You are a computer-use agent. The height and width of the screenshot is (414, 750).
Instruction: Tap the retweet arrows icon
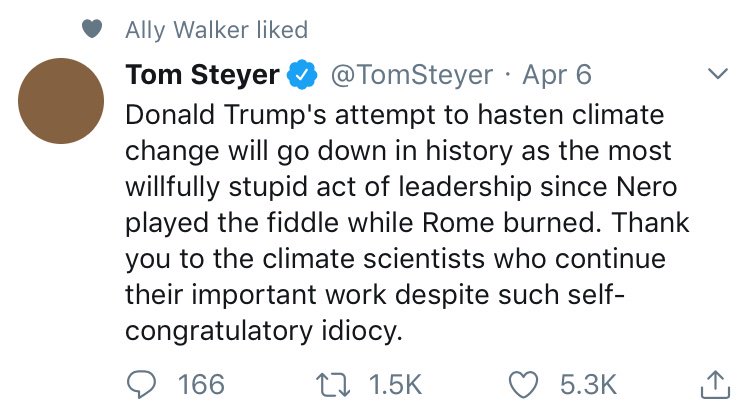pos(333,385)
